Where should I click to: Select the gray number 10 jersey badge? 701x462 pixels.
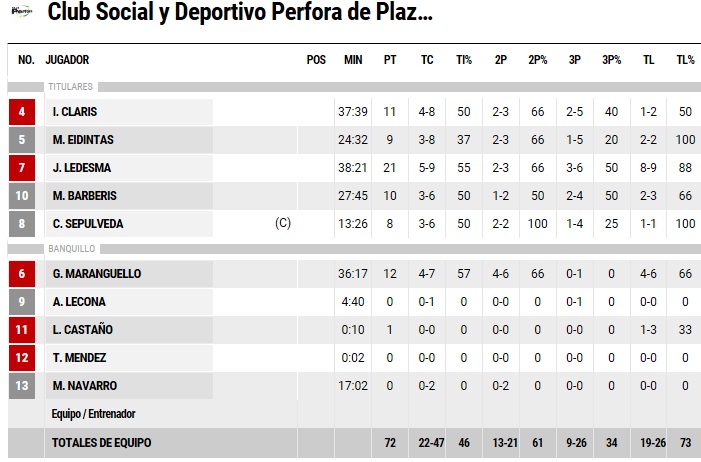[22, 196]
